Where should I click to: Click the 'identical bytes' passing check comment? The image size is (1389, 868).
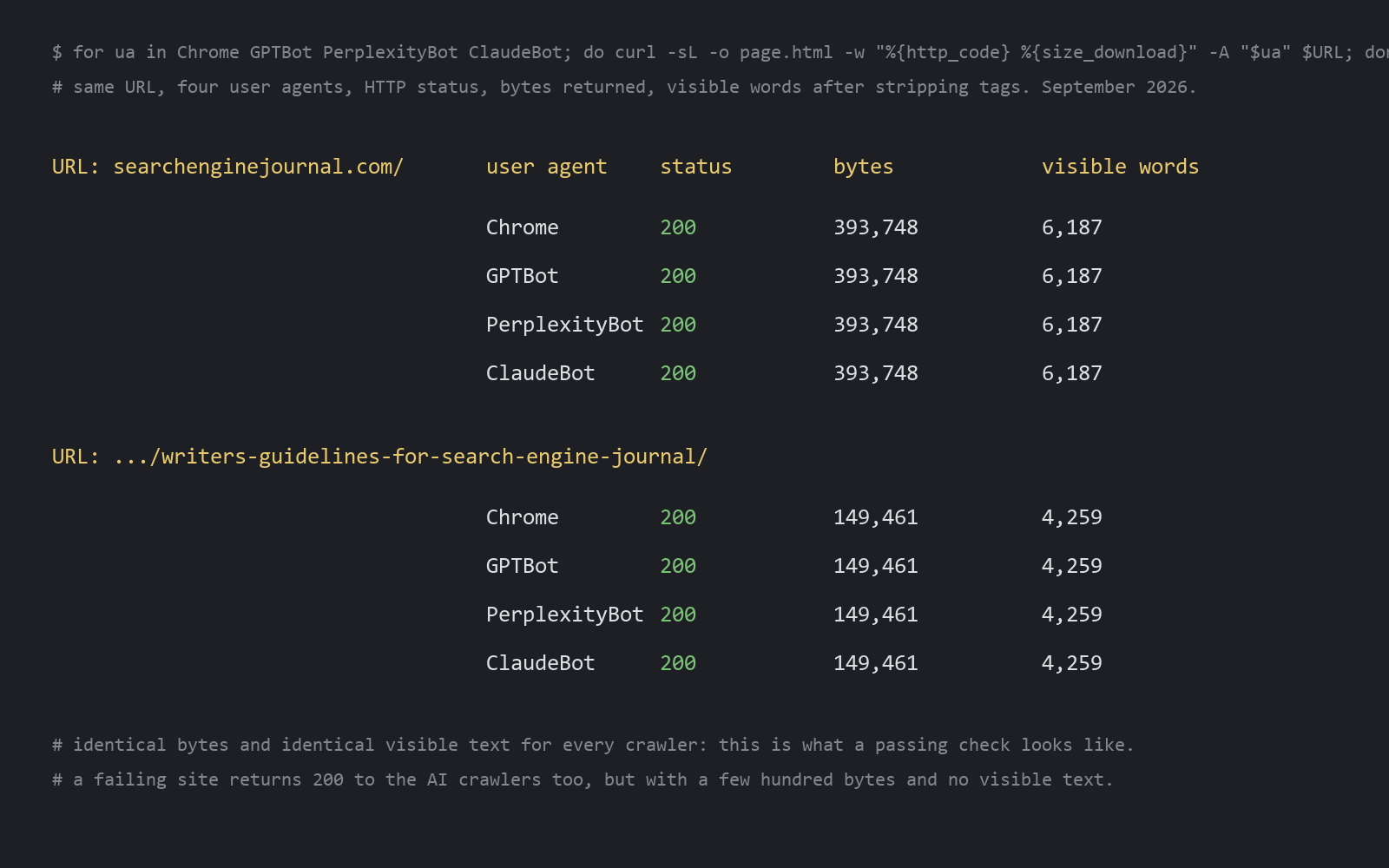pos(593,746)
